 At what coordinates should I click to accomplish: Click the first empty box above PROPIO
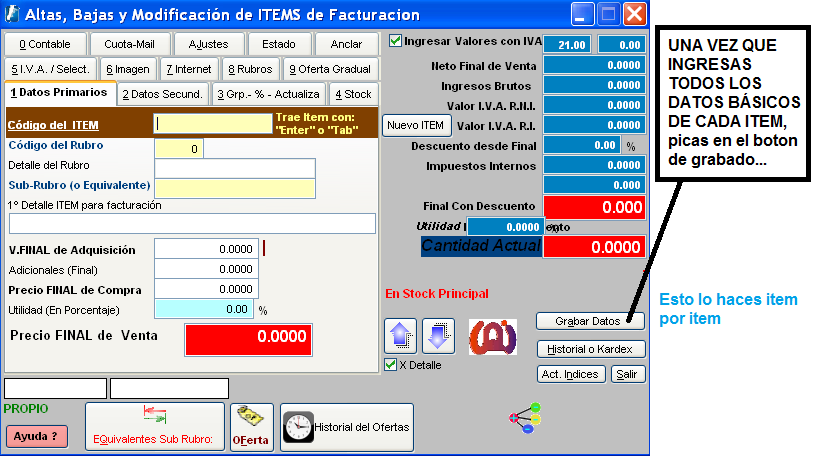[55, 388]
